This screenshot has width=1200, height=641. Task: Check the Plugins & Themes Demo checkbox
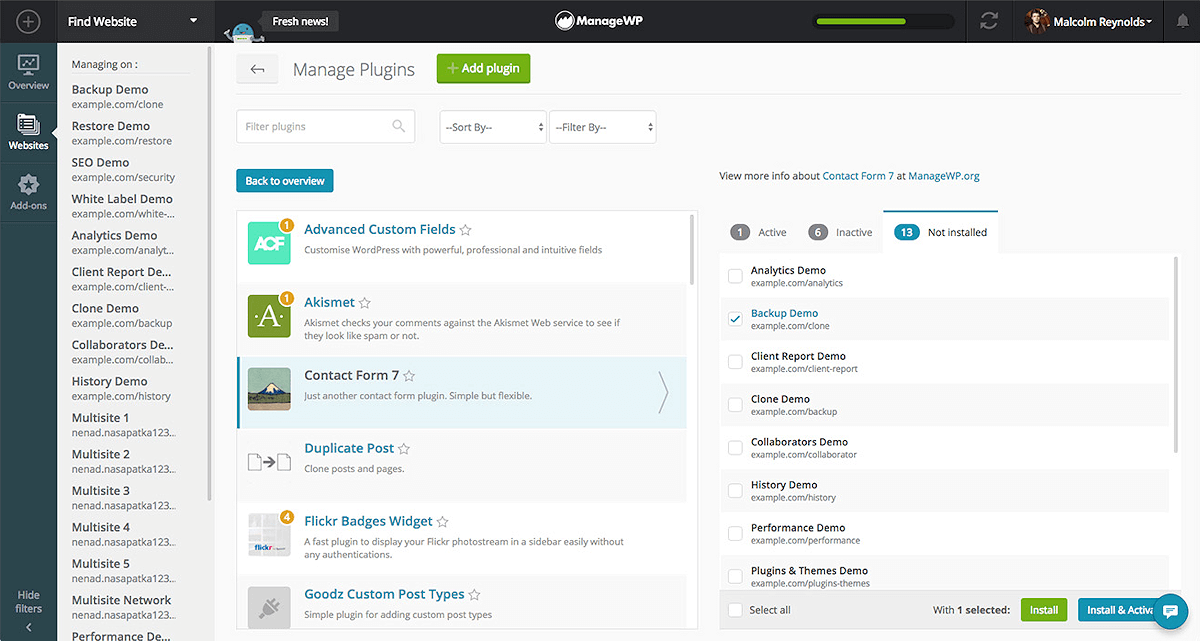coord(735,577)
